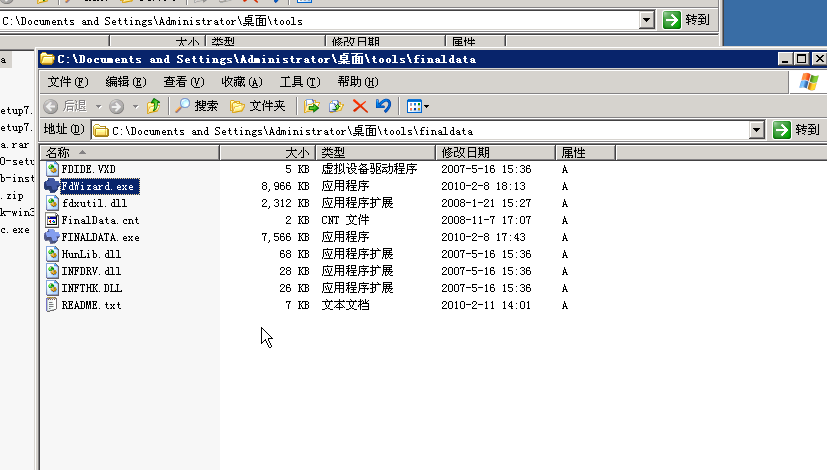Sort by Attributes (属性) column header

click(585, 153)
